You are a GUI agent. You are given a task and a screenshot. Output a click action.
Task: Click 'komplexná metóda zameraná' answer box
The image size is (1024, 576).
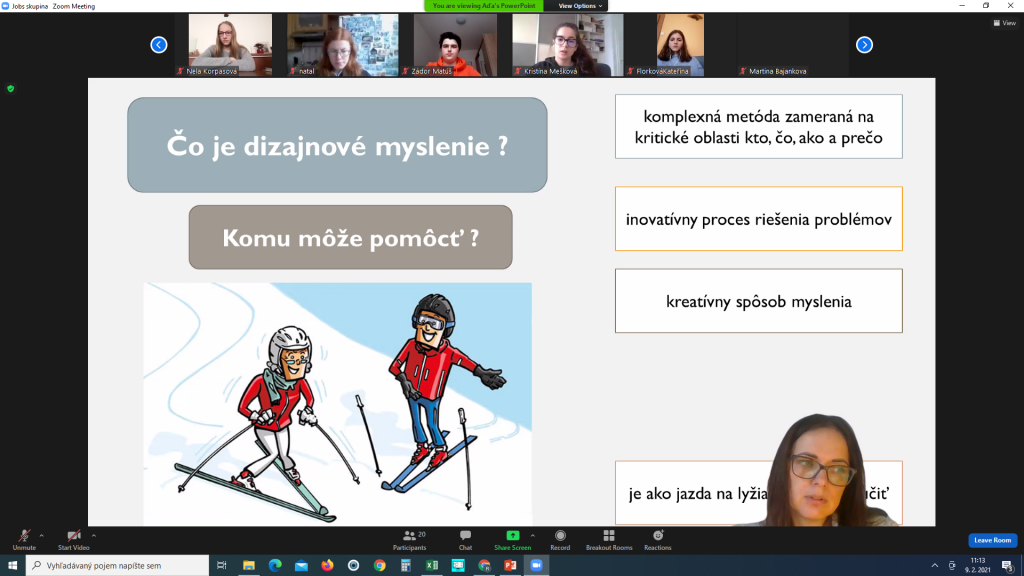759,127
